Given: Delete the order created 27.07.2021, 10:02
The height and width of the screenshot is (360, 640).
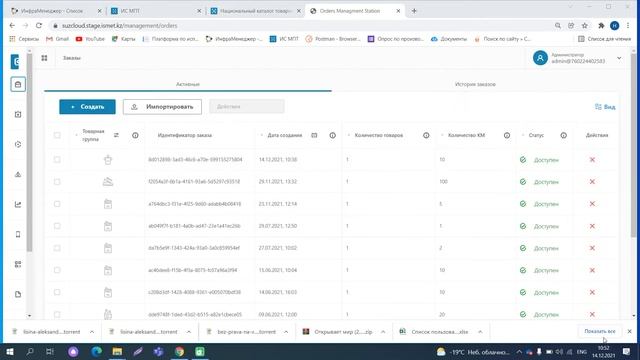Looking at the screenshot, I should (x=592, y=248).
